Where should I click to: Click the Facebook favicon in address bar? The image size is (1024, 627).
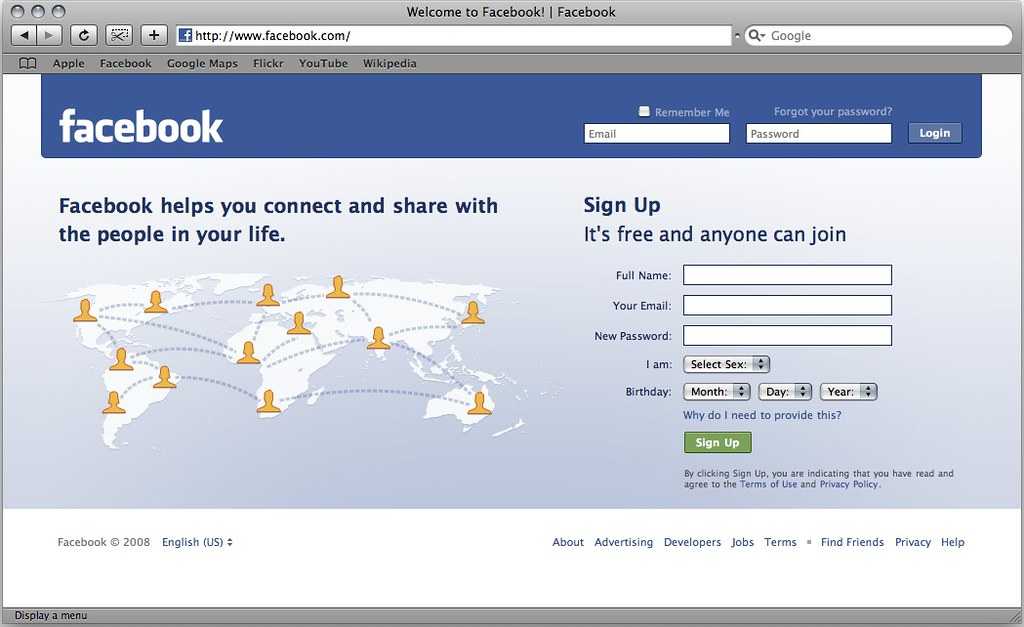coord(185,35)
